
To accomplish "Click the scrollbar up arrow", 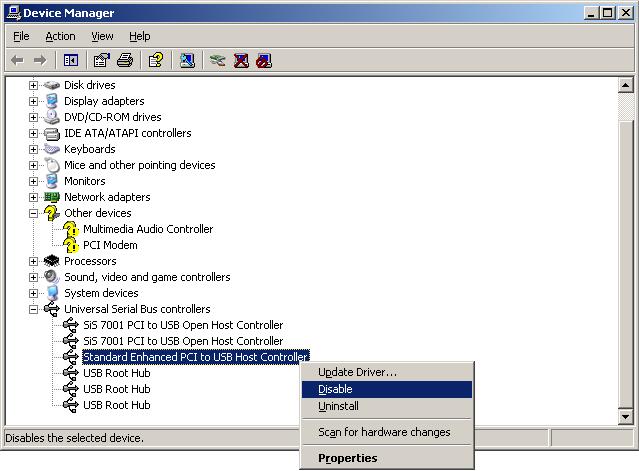I will click(x=626, y=86).
